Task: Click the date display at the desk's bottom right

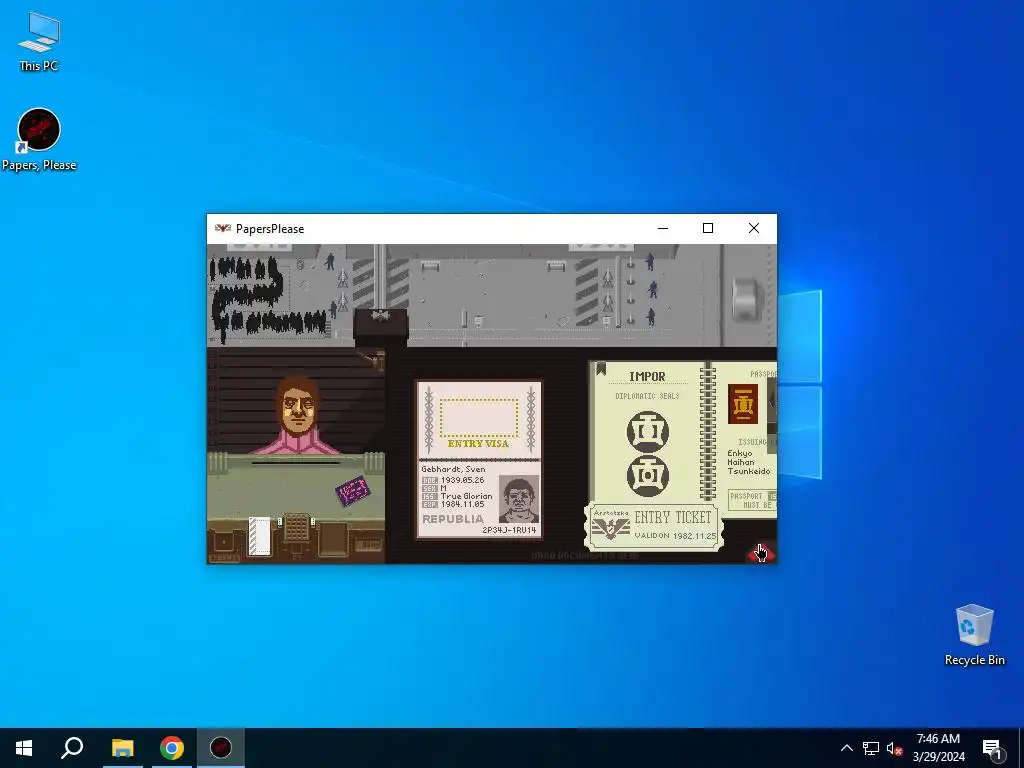Action: pos(367,543)
